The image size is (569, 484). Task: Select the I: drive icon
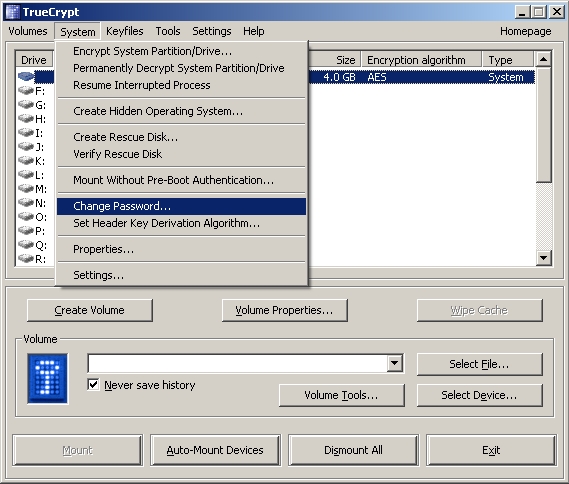coord(26,132)
